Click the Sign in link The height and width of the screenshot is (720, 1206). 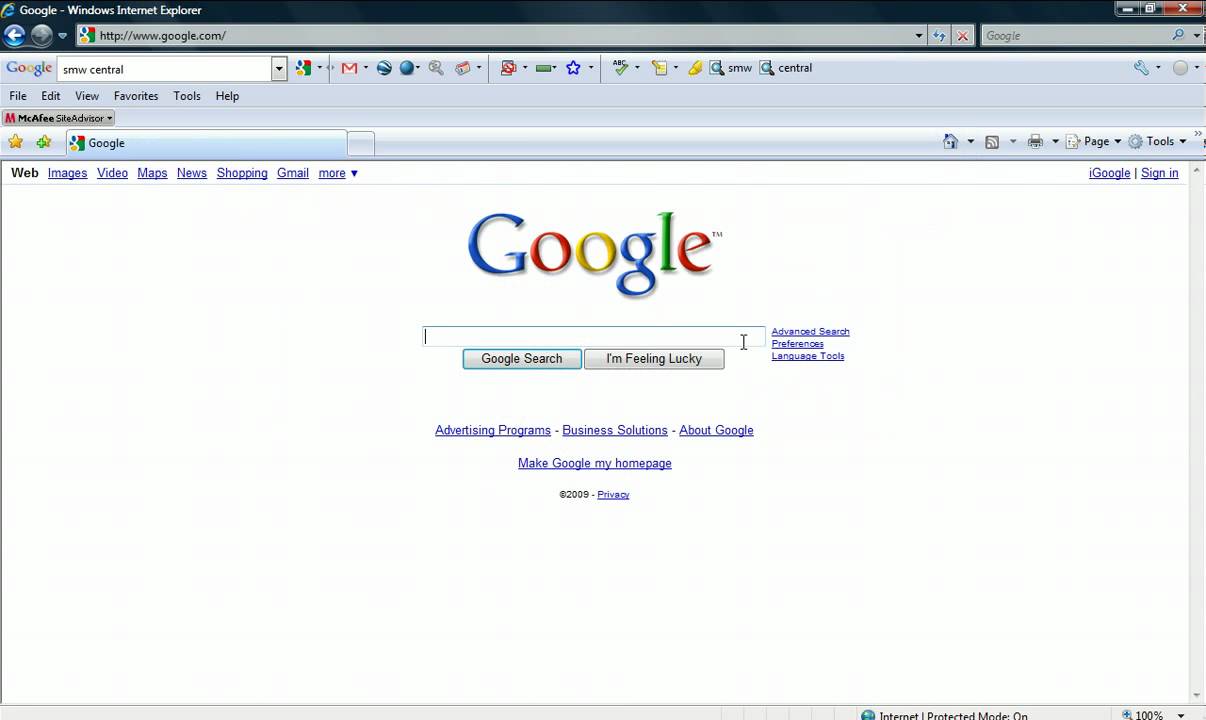tap(1160, 173)
